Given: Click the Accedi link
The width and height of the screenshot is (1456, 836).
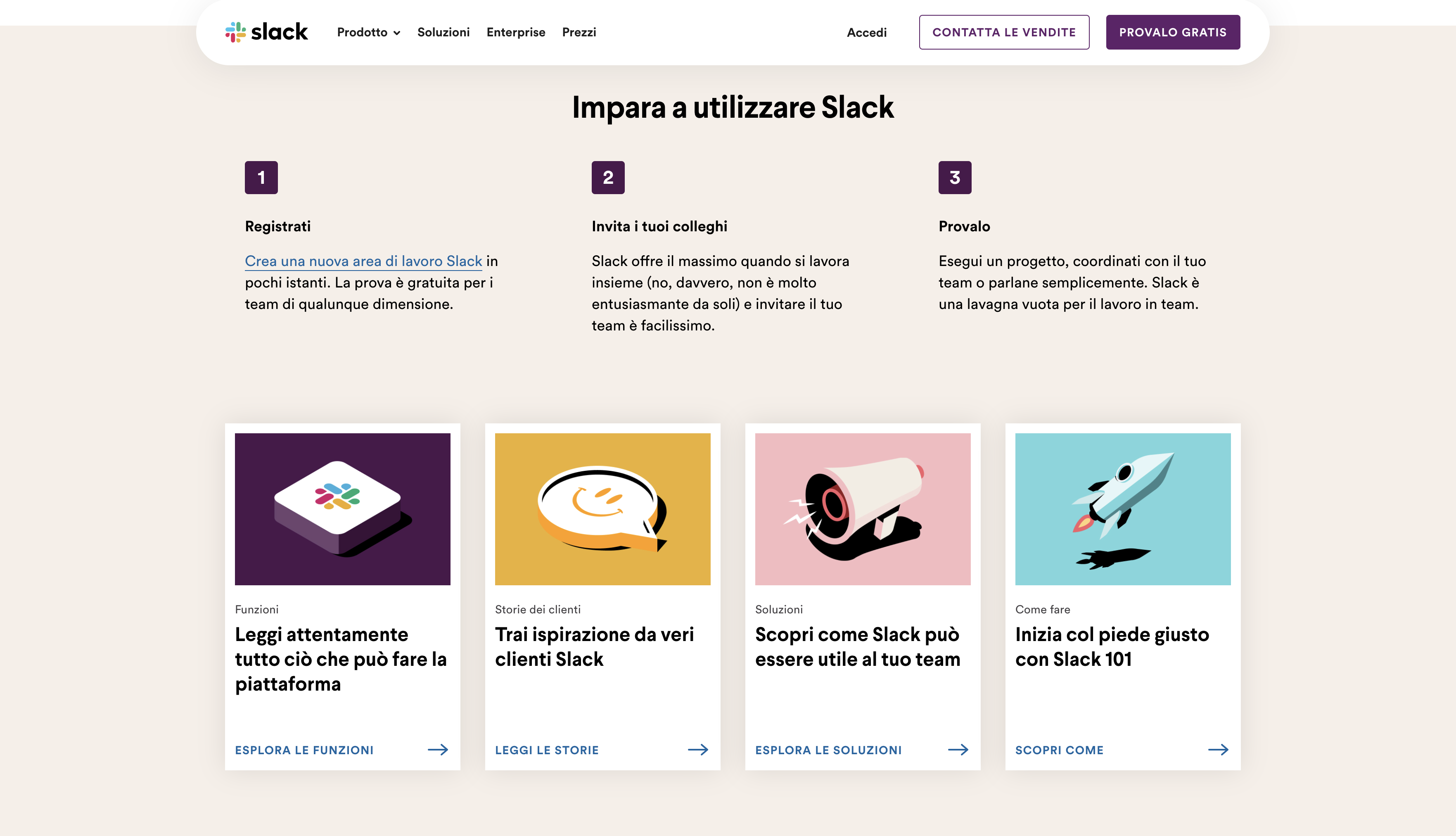Looking at the screenshot, I should (867, 32).
